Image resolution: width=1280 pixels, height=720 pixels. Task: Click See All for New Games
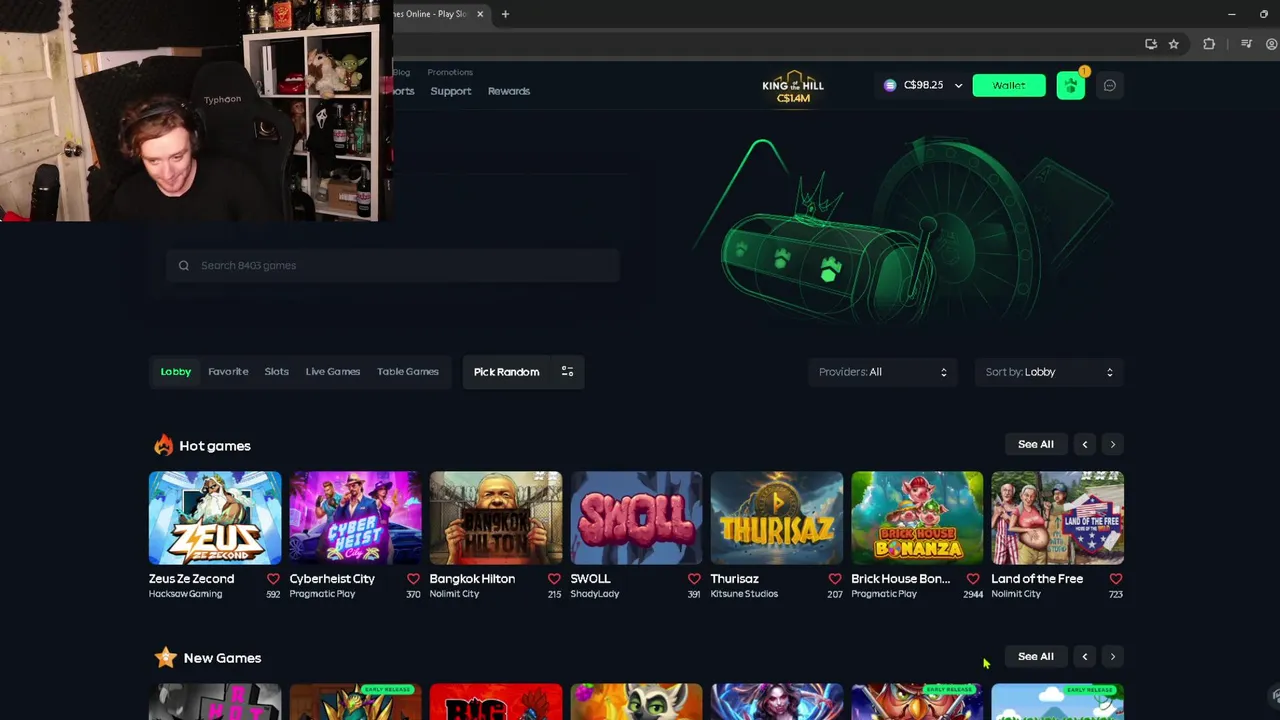(x=1035, y=656)
